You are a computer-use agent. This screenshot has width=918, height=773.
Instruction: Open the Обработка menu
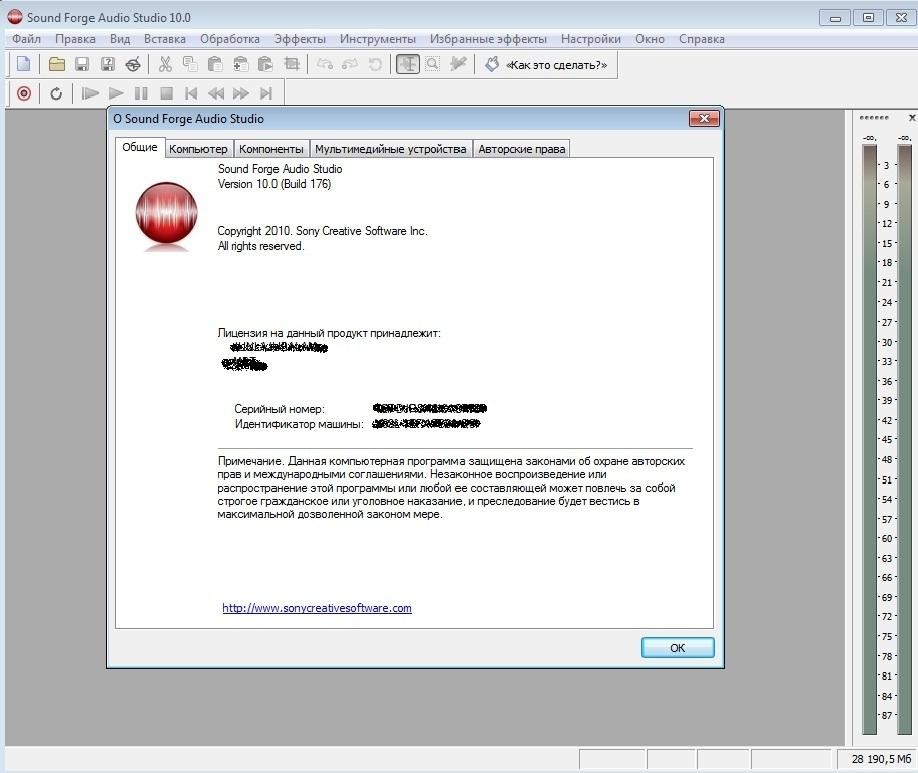point(230,39)
